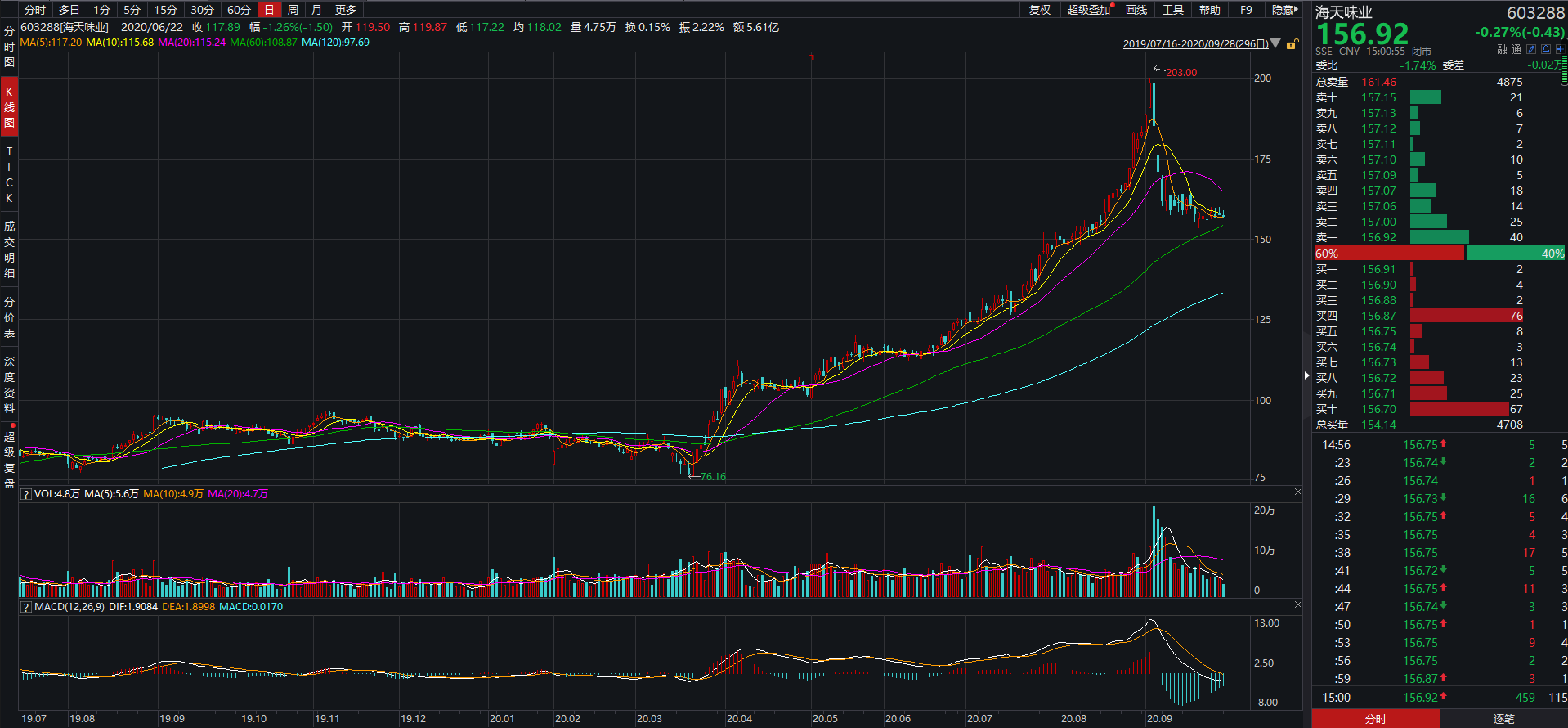Open 超级复盘 replay in sidebar

click(x=9, y=460)
